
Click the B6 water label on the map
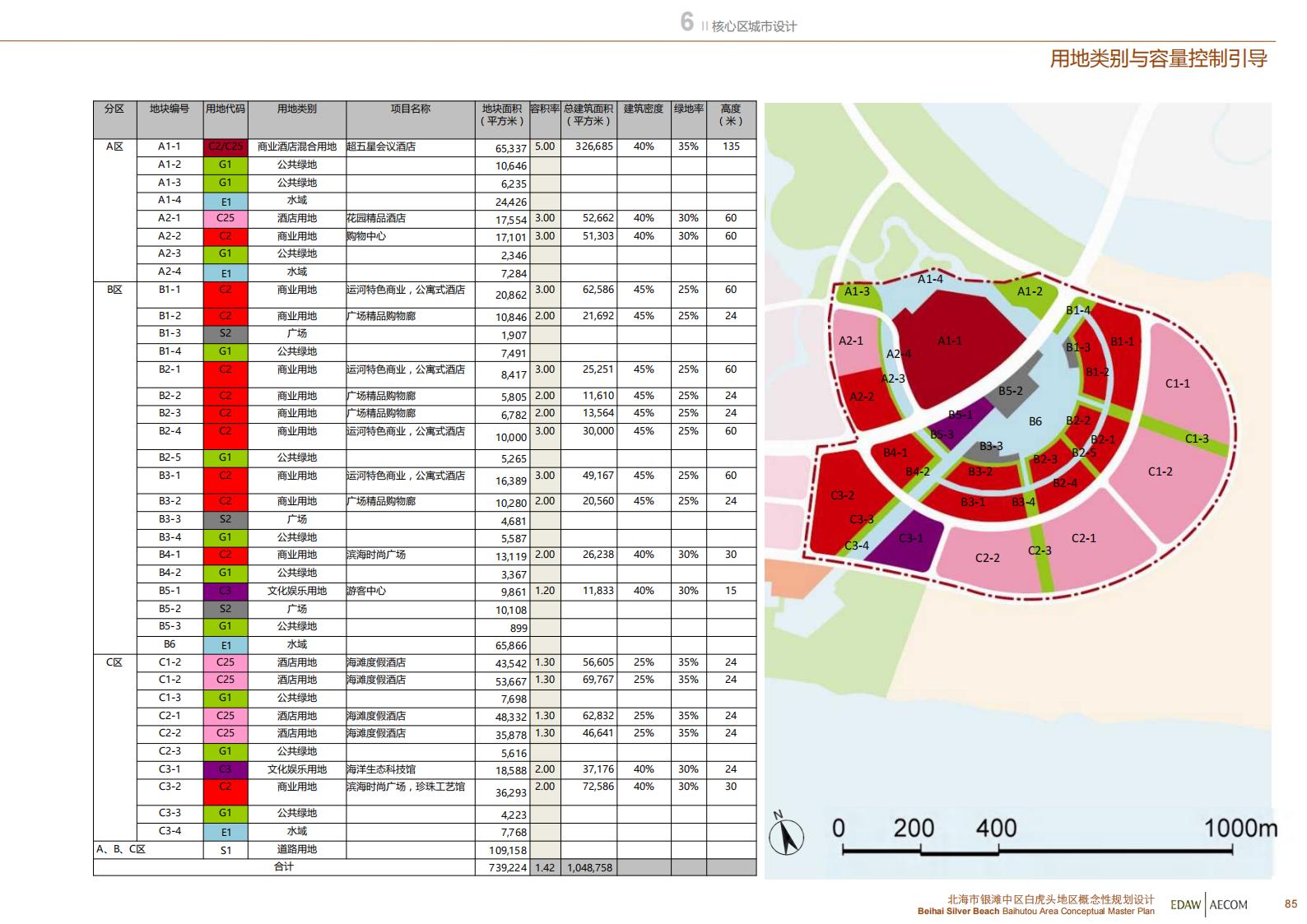pos(1035,421)
